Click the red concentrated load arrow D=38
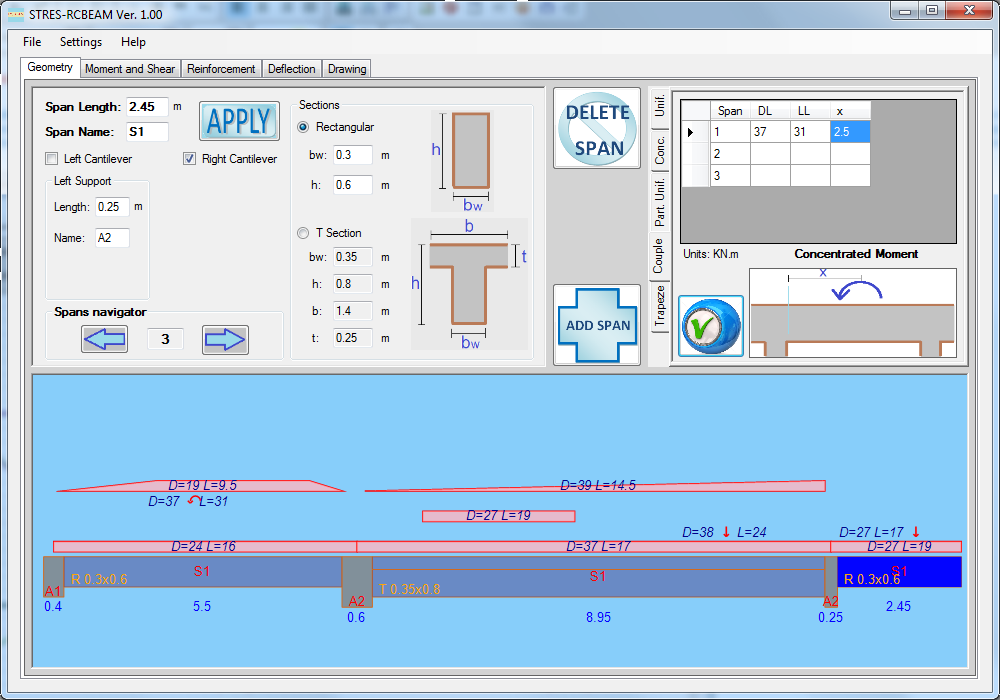Viewport: 1000px width, 700px height. pyautogui.click(x=726, y=532)
